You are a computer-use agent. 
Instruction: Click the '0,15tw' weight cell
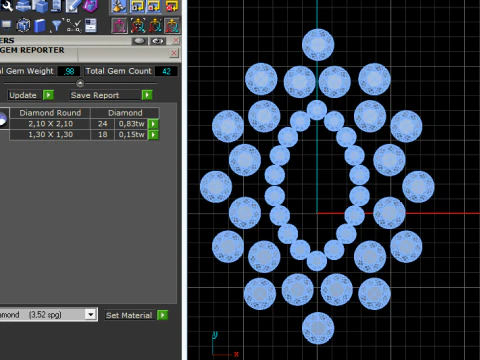coord(131,135)
